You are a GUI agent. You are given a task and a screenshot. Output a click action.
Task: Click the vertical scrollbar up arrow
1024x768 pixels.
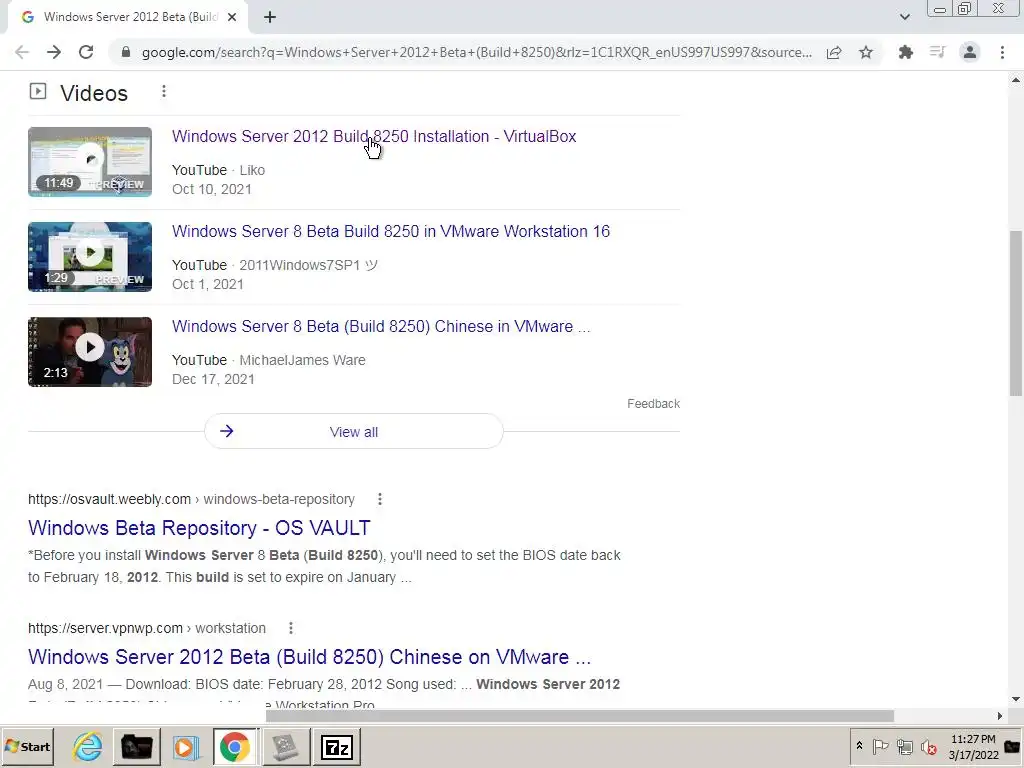click(x=1016, y=80)
